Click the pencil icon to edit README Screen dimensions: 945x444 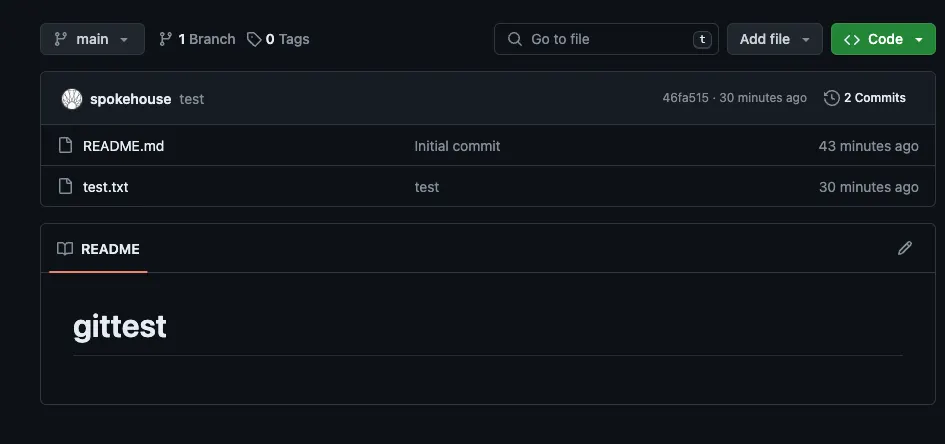pyautogui.click(x=905, y=248)
